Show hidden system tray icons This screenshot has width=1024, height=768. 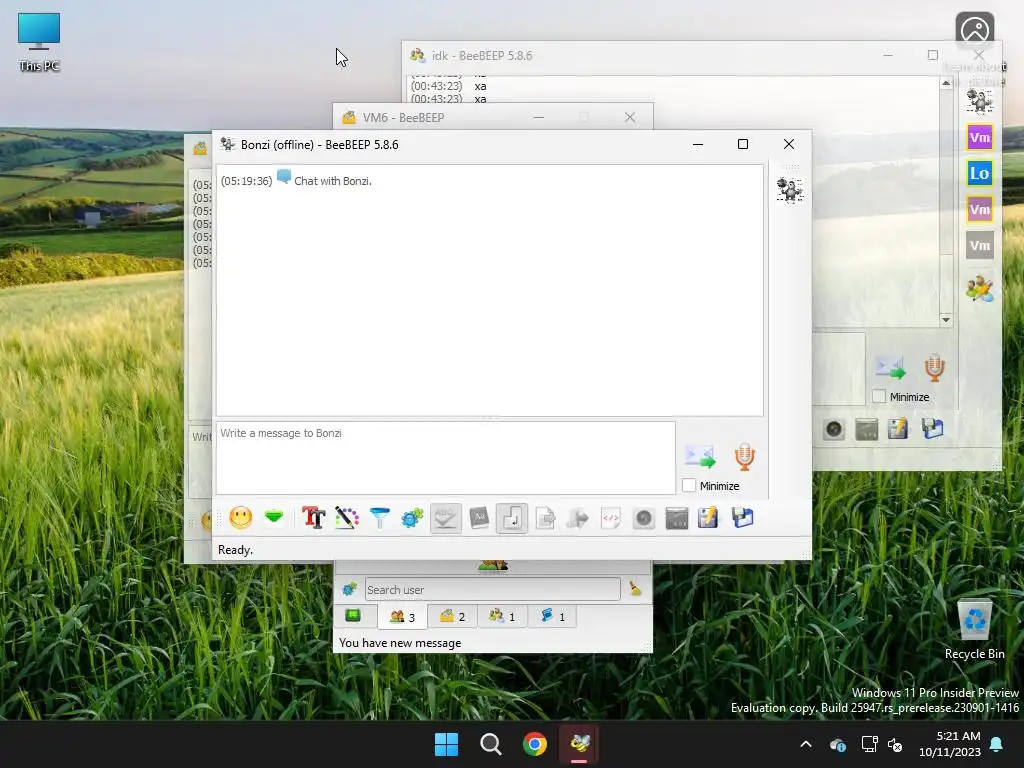click(x=806, y=744)
